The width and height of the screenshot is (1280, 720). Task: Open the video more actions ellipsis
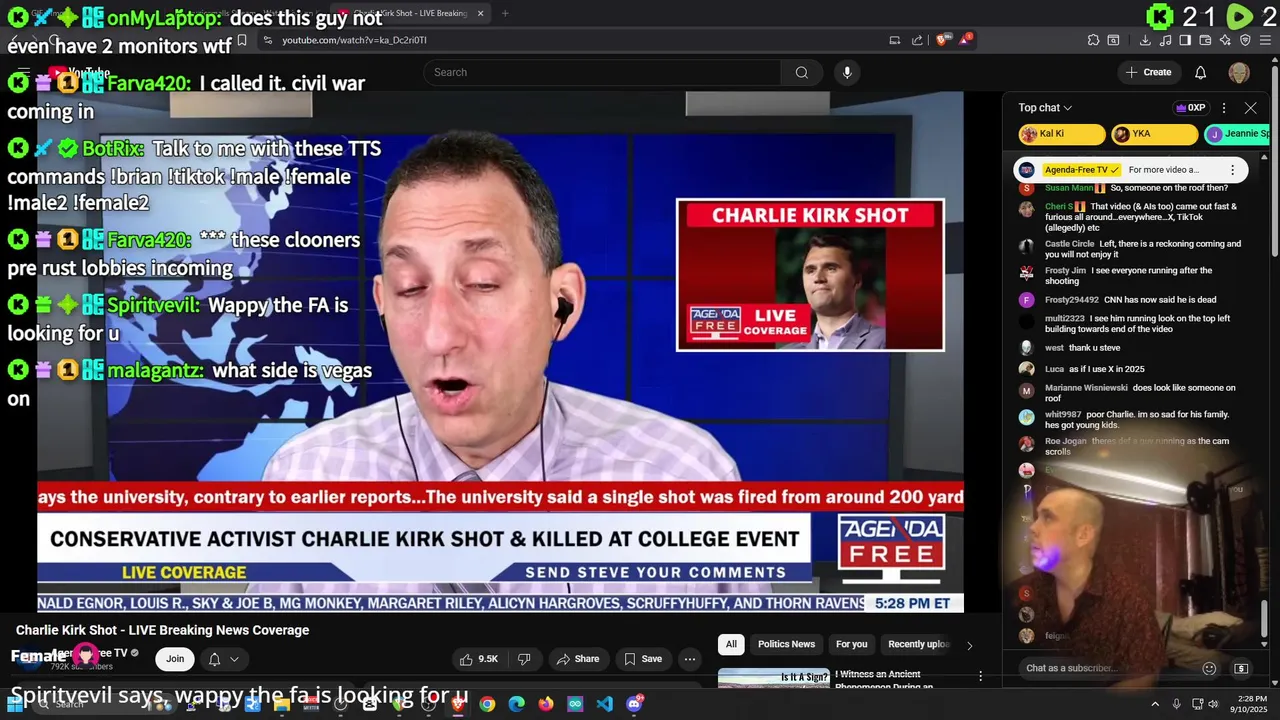689,659
